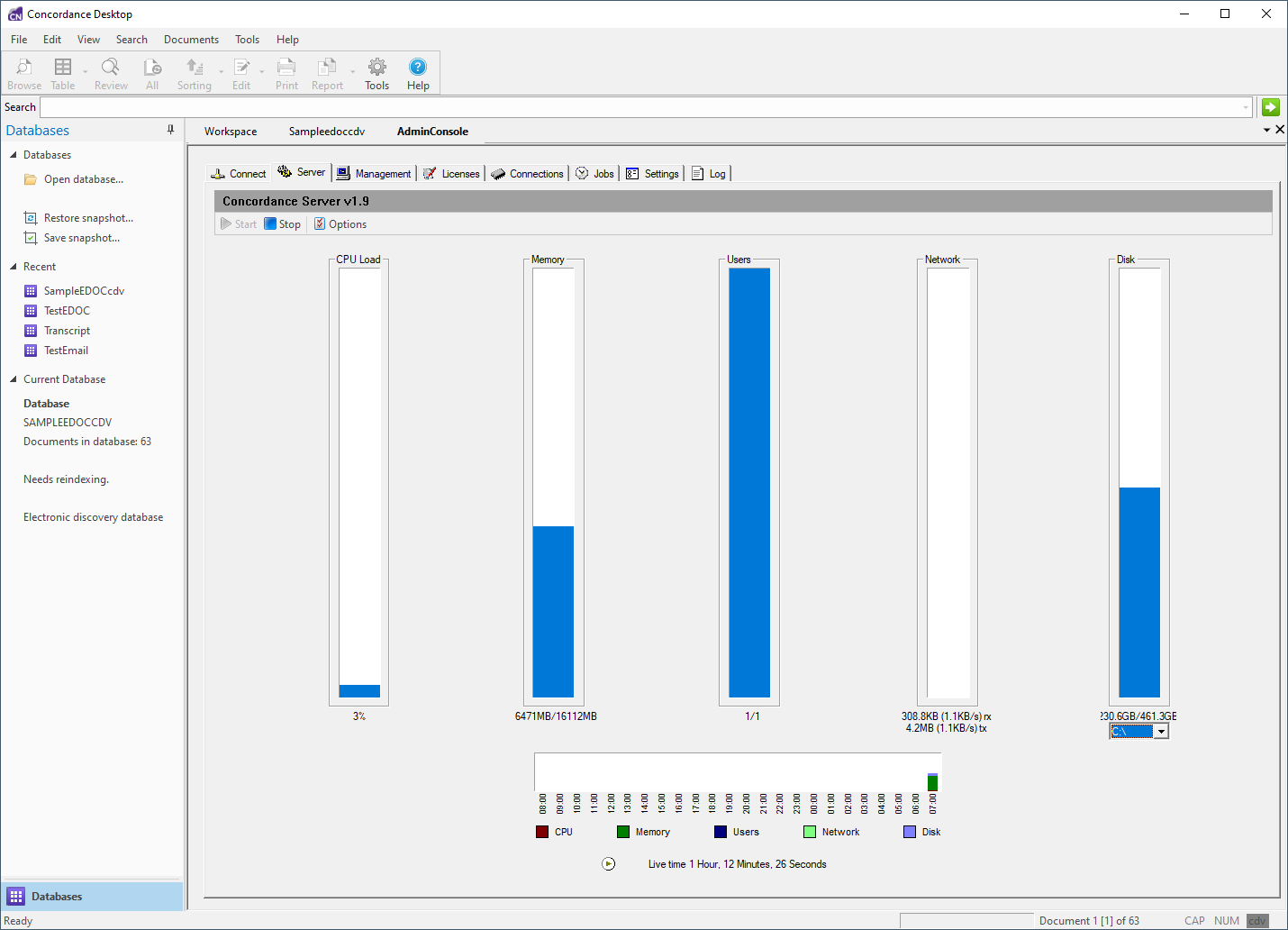1288x930 pixels.
Task: Open the disk drive dropdown
Action: coord(1162,732)
